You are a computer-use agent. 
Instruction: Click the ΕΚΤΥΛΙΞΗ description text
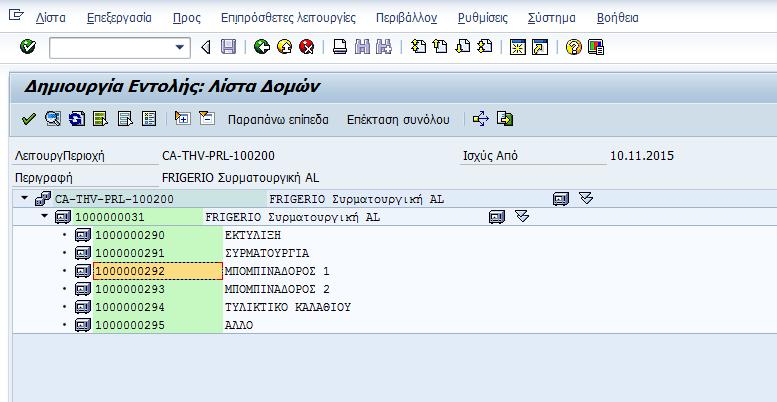pos(253,235)
